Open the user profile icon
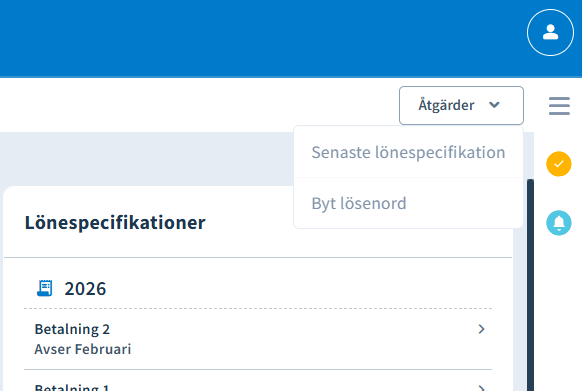The image size is (582, 391). 550,33
